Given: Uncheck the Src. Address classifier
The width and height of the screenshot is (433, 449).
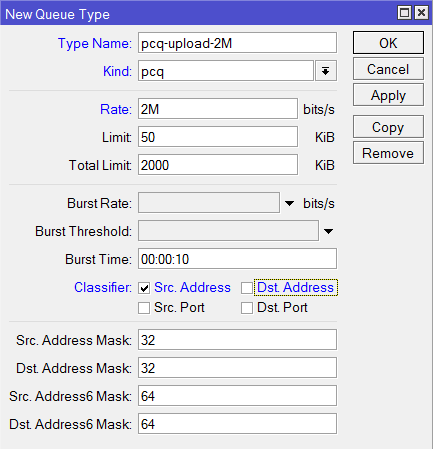Looking at the screenshot, I should (144, 288).
